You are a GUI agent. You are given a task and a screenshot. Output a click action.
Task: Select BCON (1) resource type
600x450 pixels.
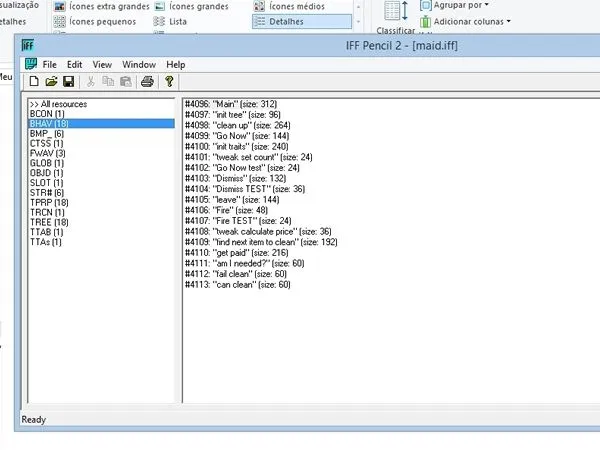101,114
